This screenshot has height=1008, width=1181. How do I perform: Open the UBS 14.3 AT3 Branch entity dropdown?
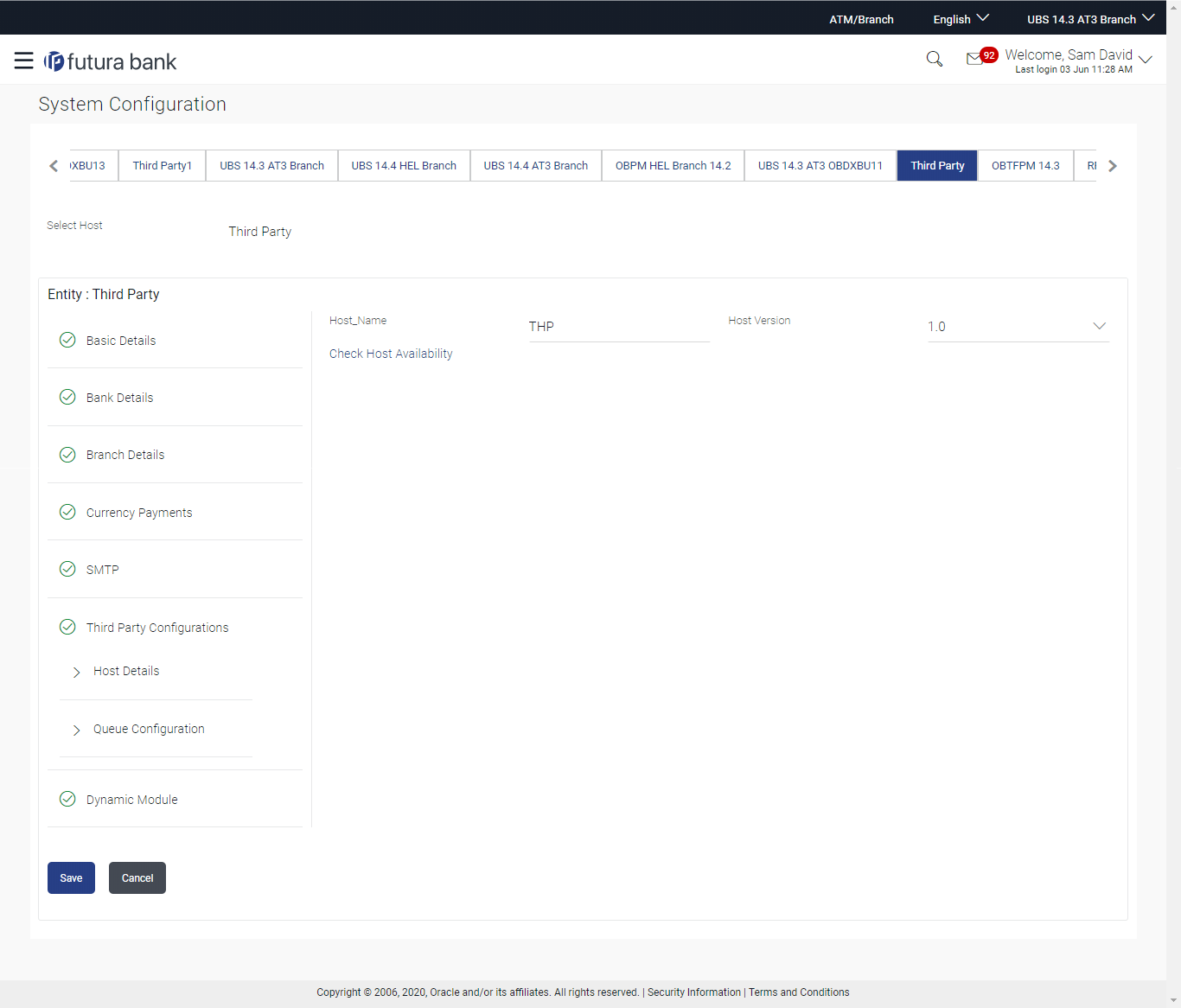[x=1090, y=19]
